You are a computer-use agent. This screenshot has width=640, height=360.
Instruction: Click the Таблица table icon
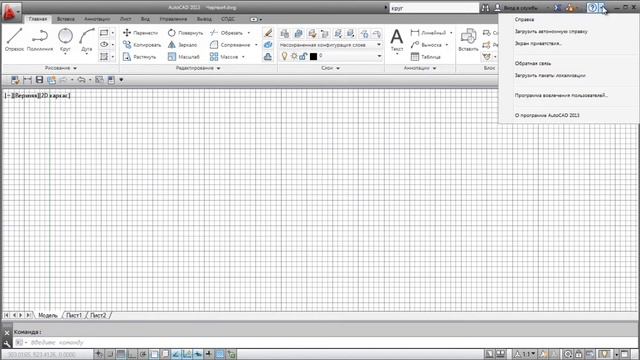click(x=415, y=57)
